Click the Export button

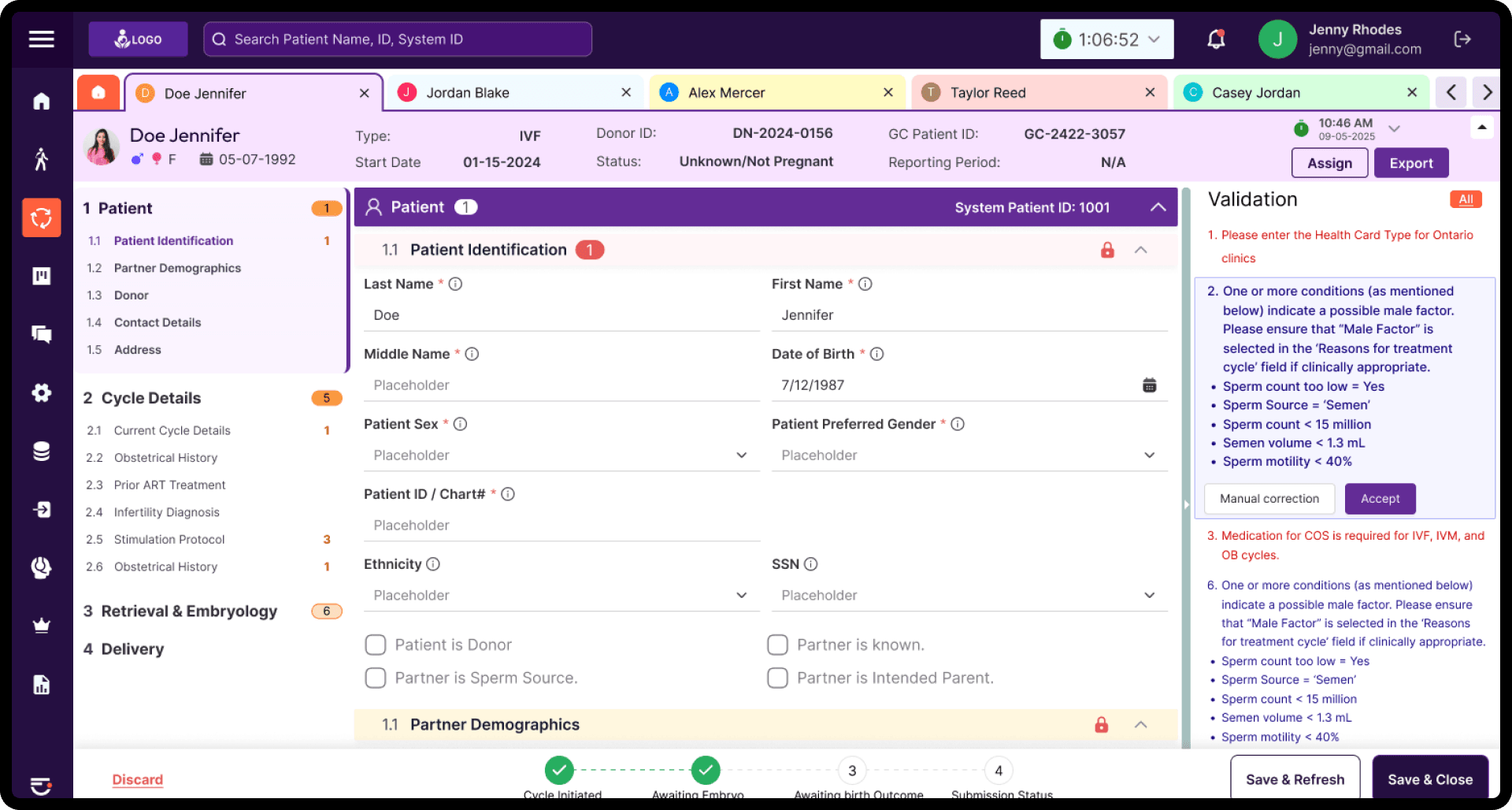pos(1410,162)
